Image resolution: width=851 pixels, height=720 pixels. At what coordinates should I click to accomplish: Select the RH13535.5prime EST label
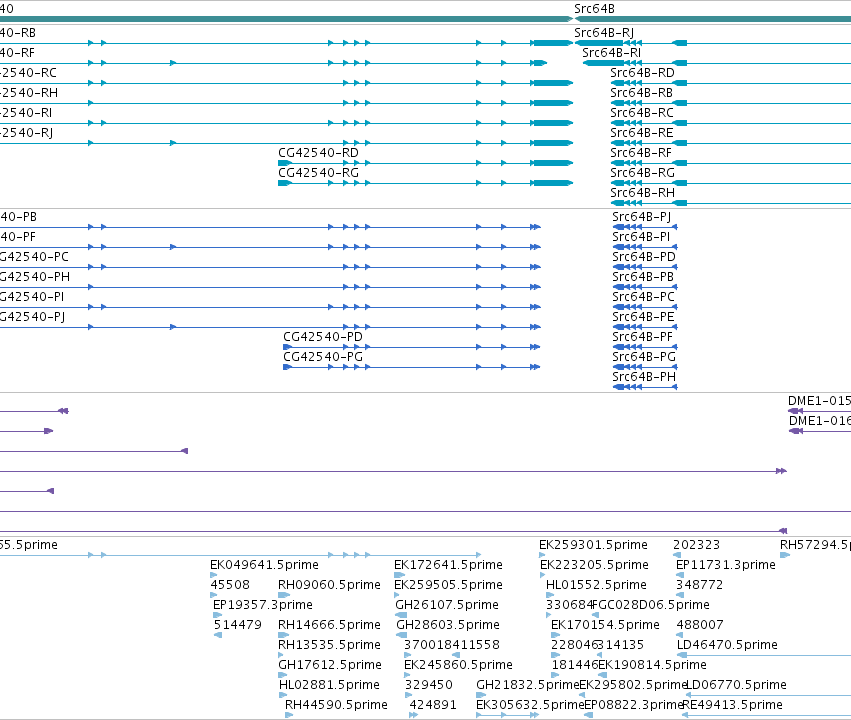329,646
